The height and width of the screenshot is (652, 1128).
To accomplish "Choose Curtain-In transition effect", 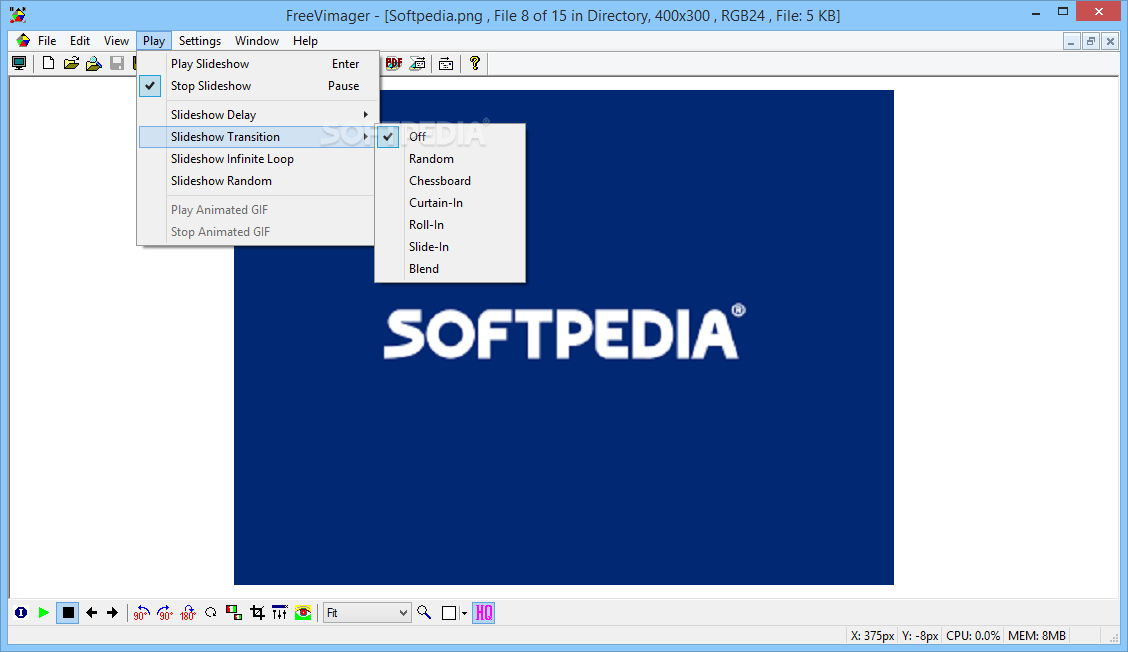I will 450,203.
